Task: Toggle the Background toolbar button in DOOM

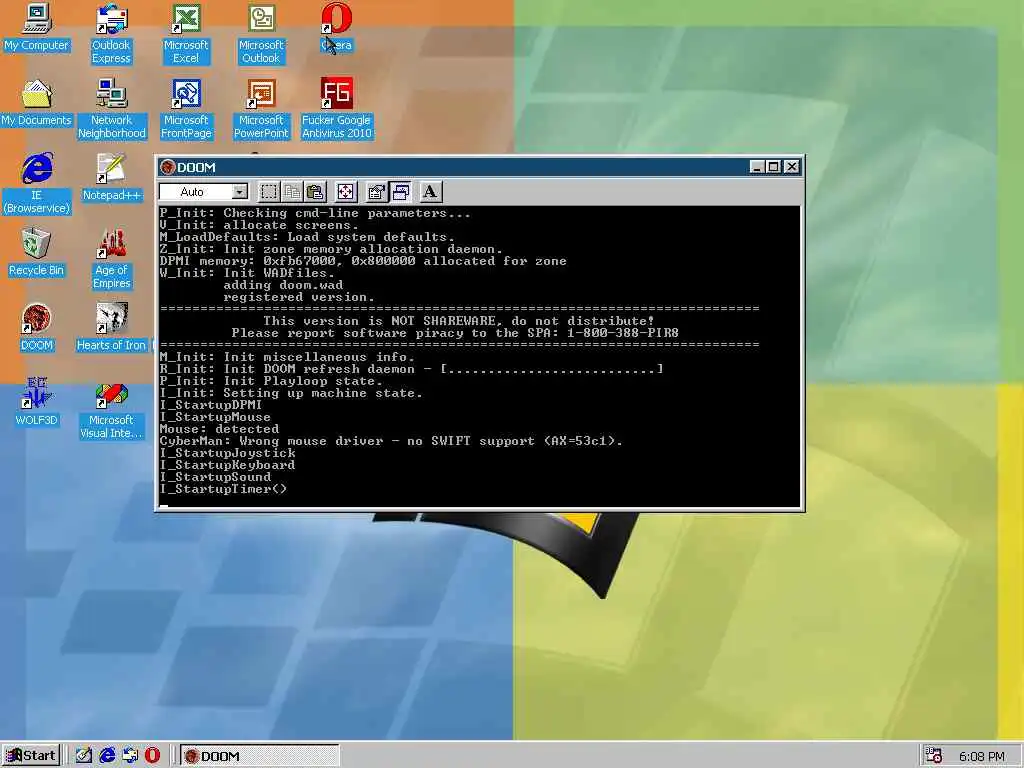Action: point(400,191)
